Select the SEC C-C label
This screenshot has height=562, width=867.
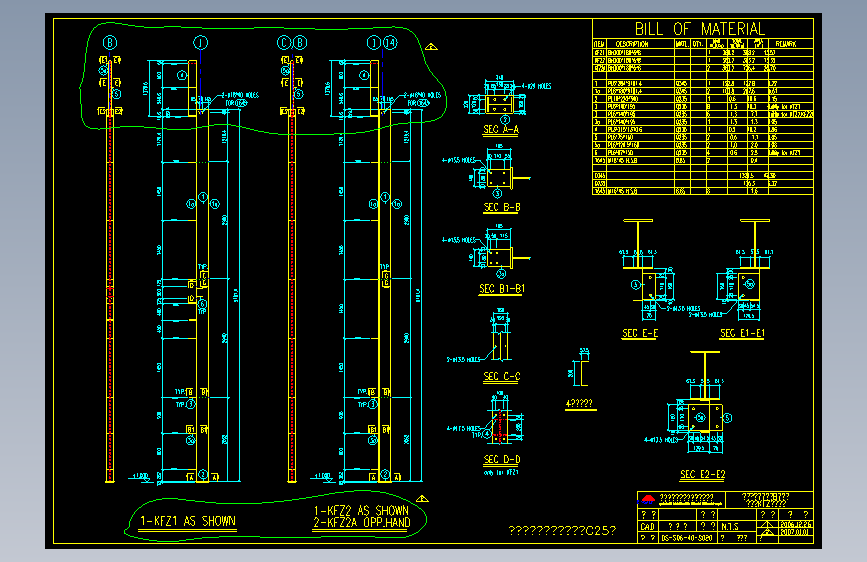(x=502, y=377)
